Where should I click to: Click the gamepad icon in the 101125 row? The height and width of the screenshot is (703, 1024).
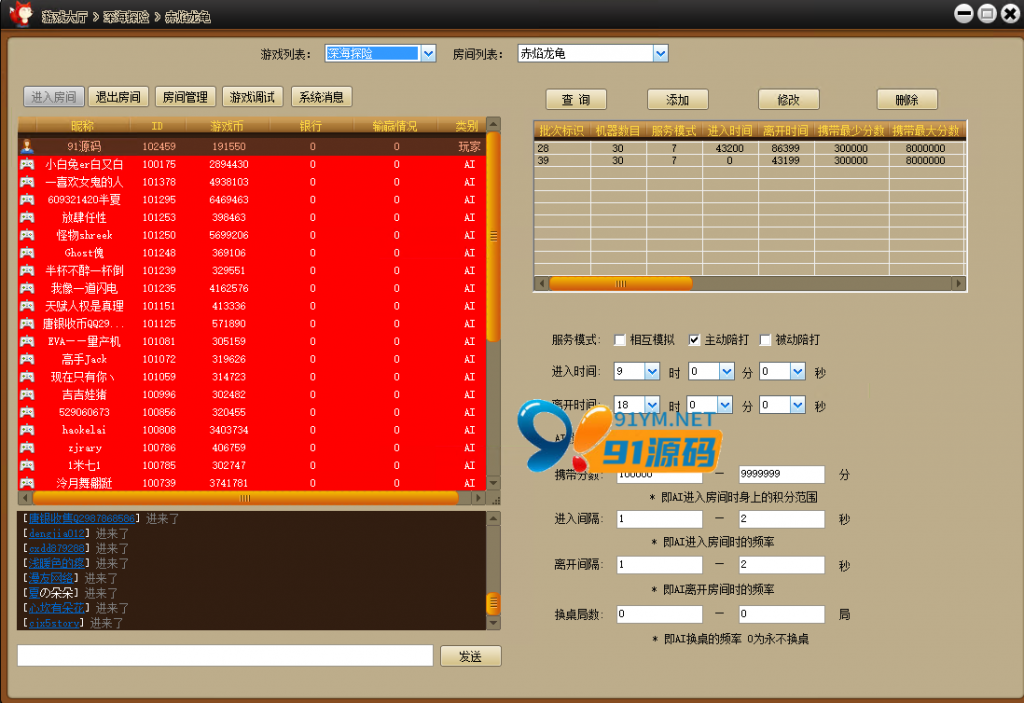pos(27,323)
